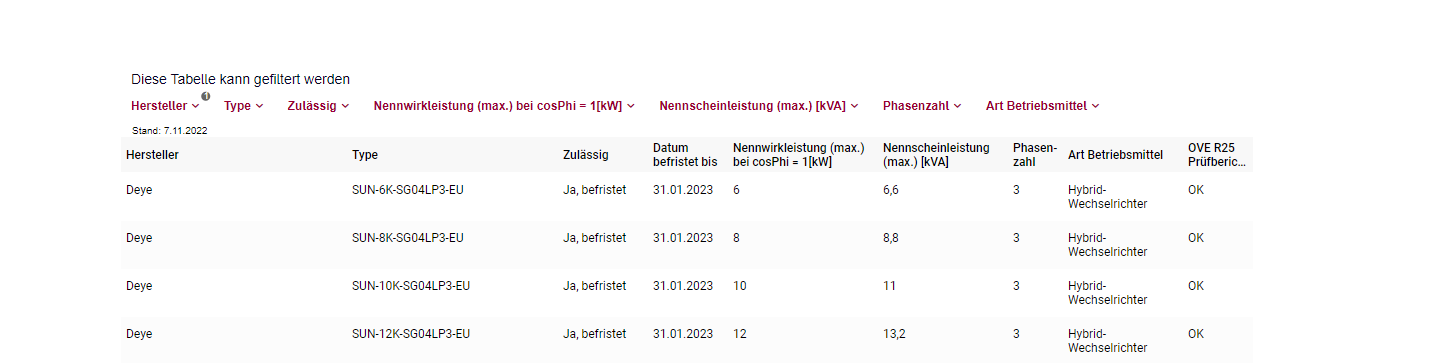
Task: Click the info icon beside Hersteller filter
Action: coord(205,96)
